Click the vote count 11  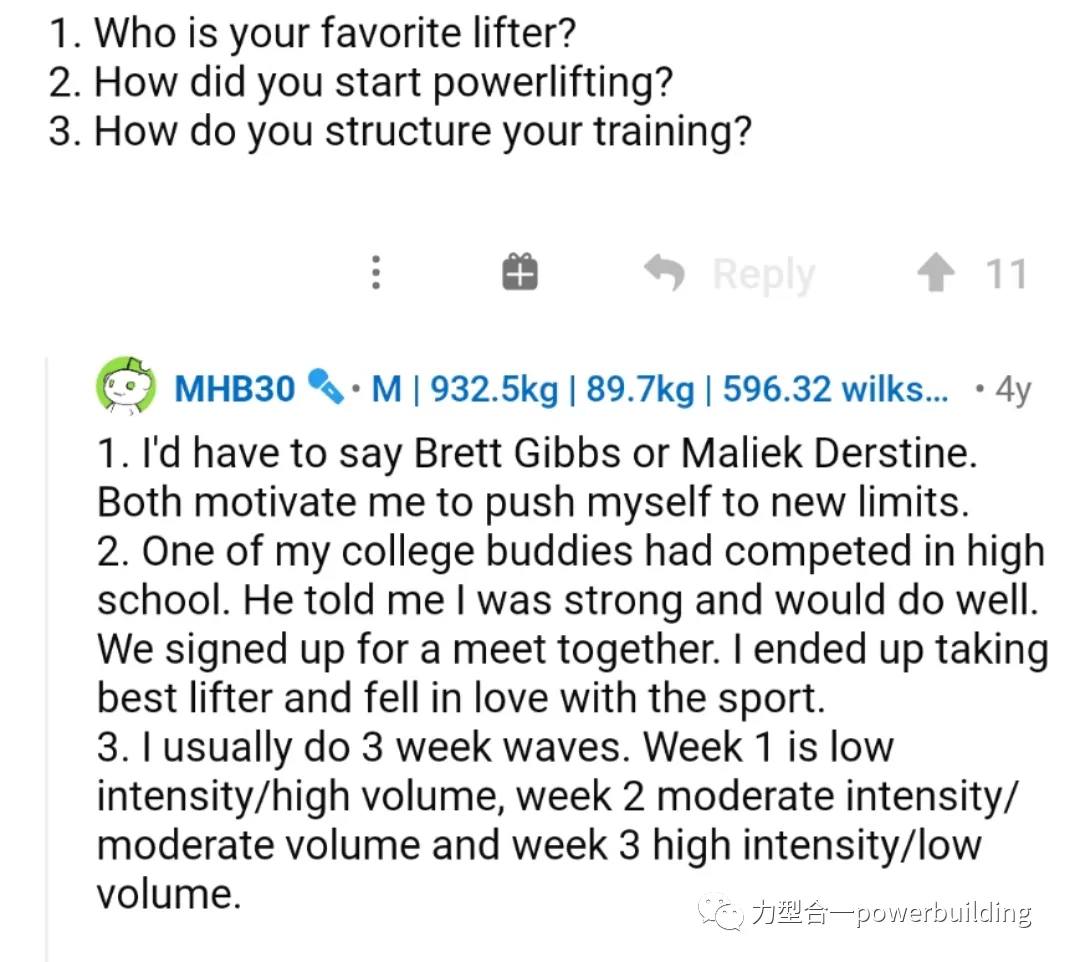[1006, 273]
